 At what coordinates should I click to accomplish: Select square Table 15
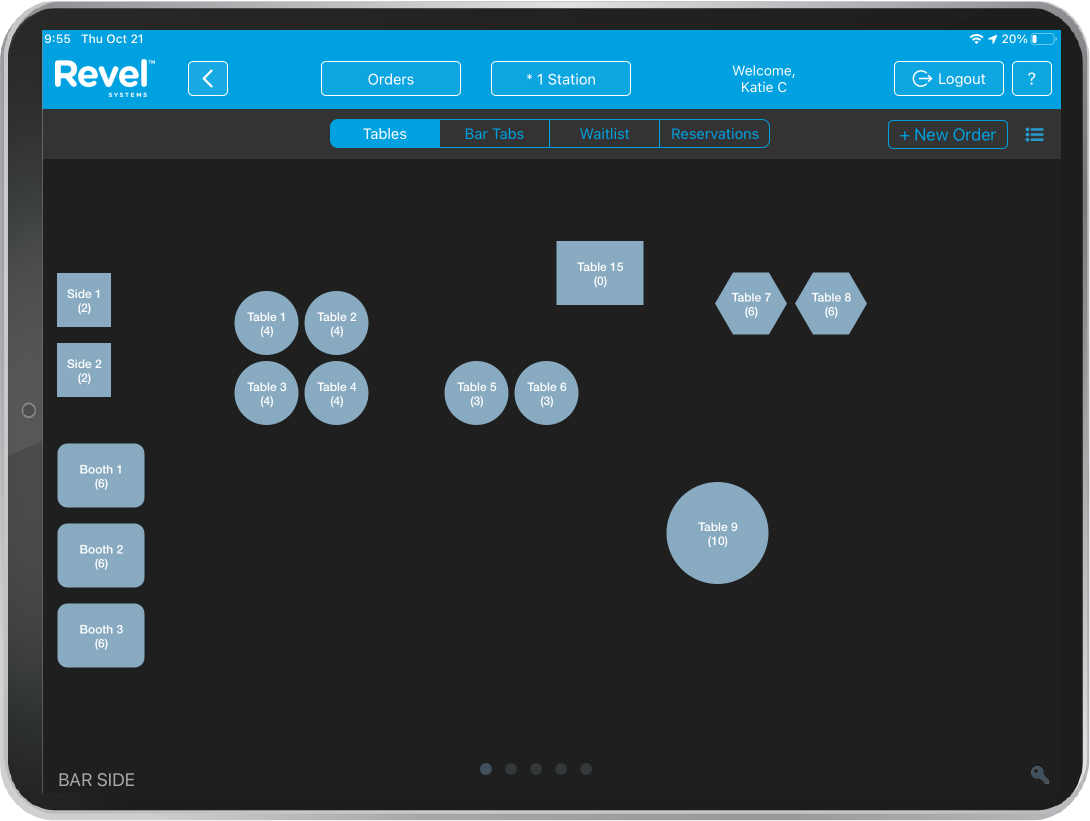(600, 273)
